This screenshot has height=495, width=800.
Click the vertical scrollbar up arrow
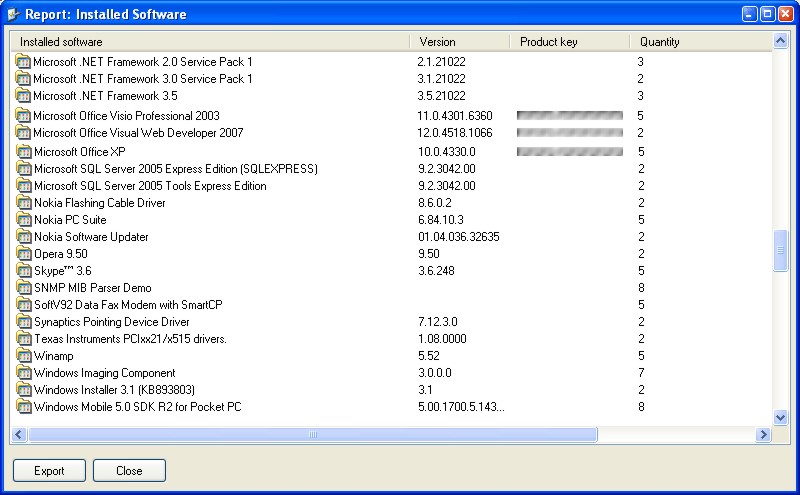click(x=780, y=41)
